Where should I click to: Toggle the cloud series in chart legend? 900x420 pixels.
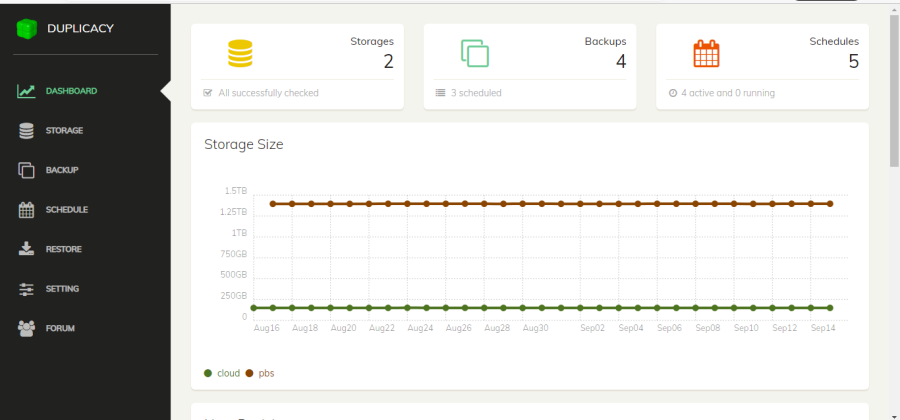[222, 373]
